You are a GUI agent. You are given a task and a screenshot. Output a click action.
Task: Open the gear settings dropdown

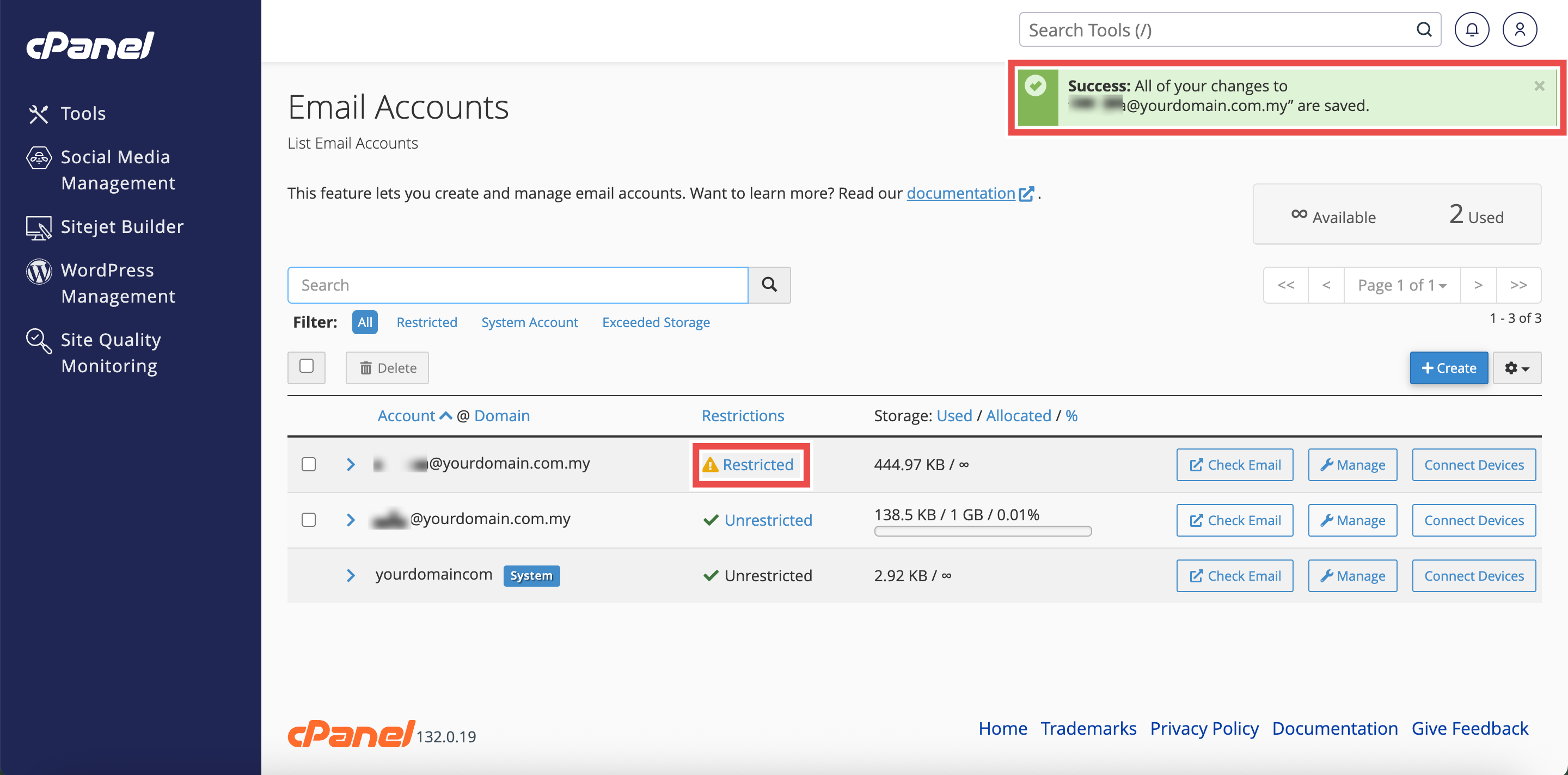[1516, 368]
